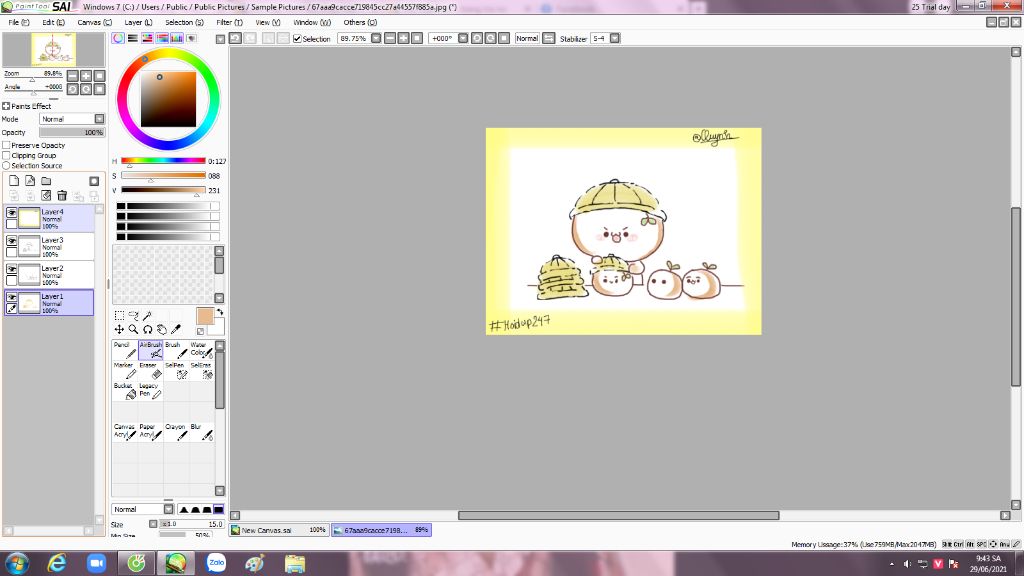Select the AirBrush tool
The image size is (1024, 576).
(x=150, y=350)
